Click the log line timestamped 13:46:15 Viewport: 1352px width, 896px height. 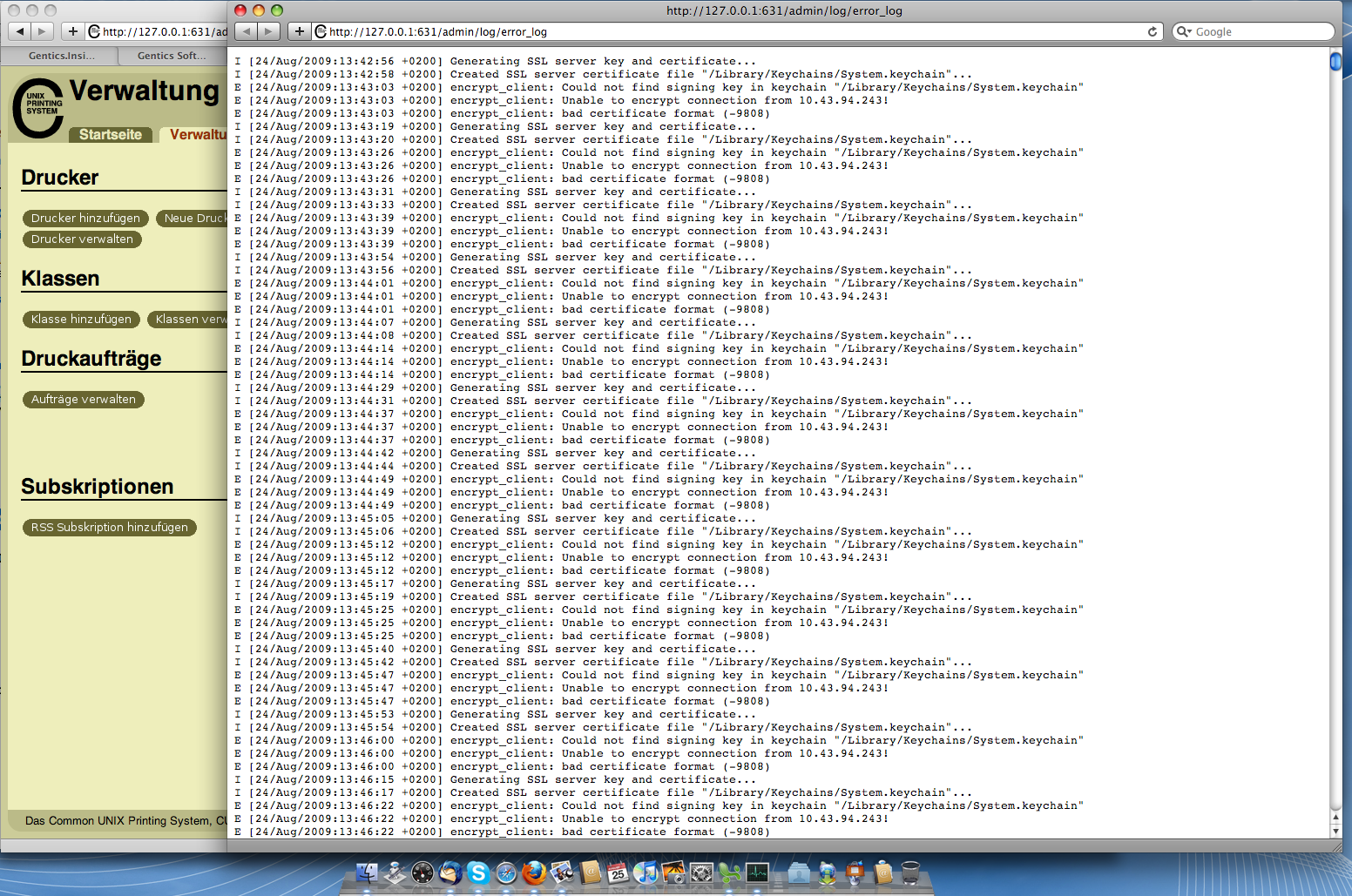pos(496,780)
